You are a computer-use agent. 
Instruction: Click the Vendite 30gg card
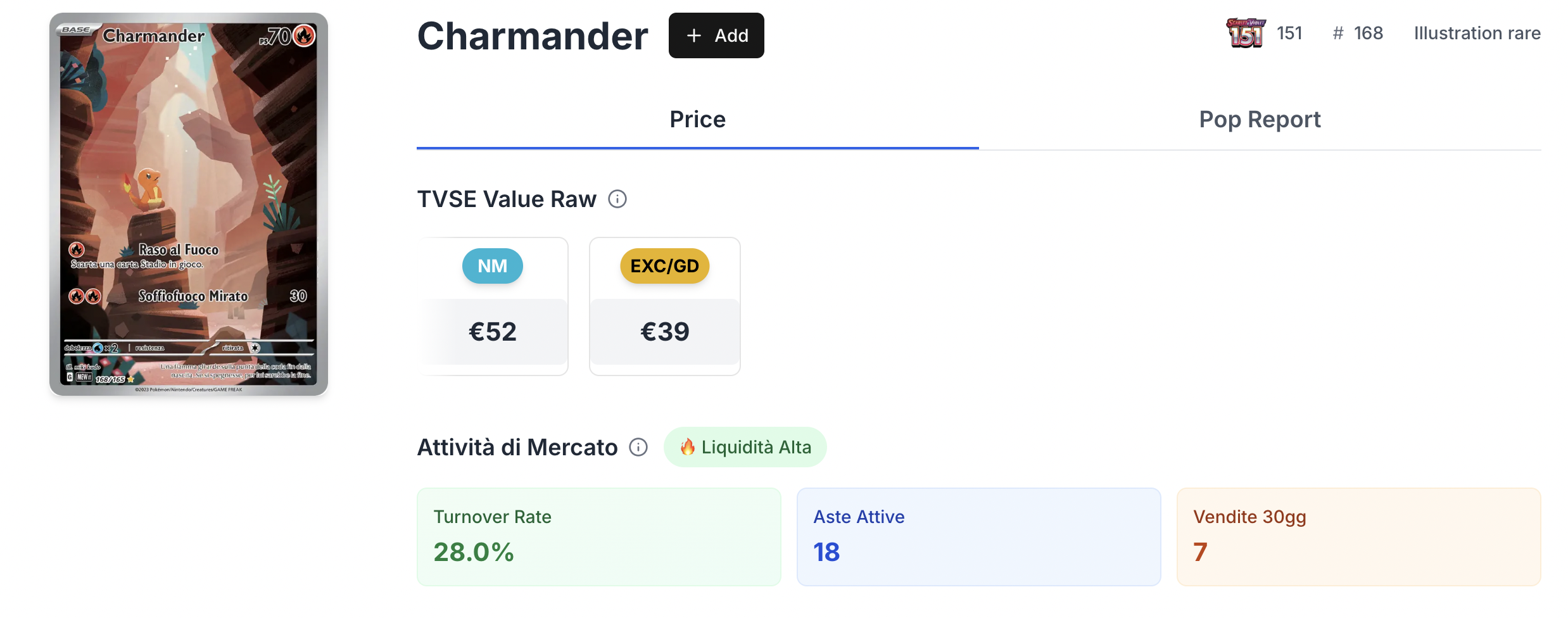[x=1358, y=537]
